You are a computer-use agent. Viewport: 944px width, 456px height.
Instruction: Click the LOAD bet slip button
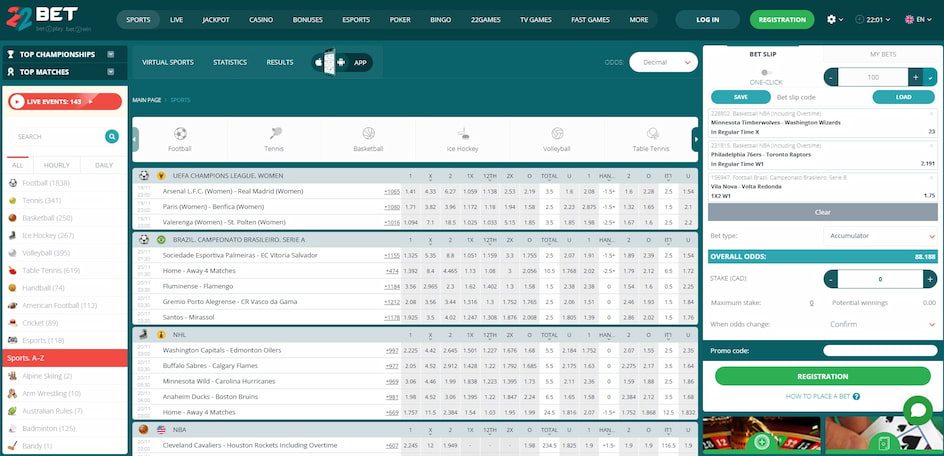coord(903,97)
